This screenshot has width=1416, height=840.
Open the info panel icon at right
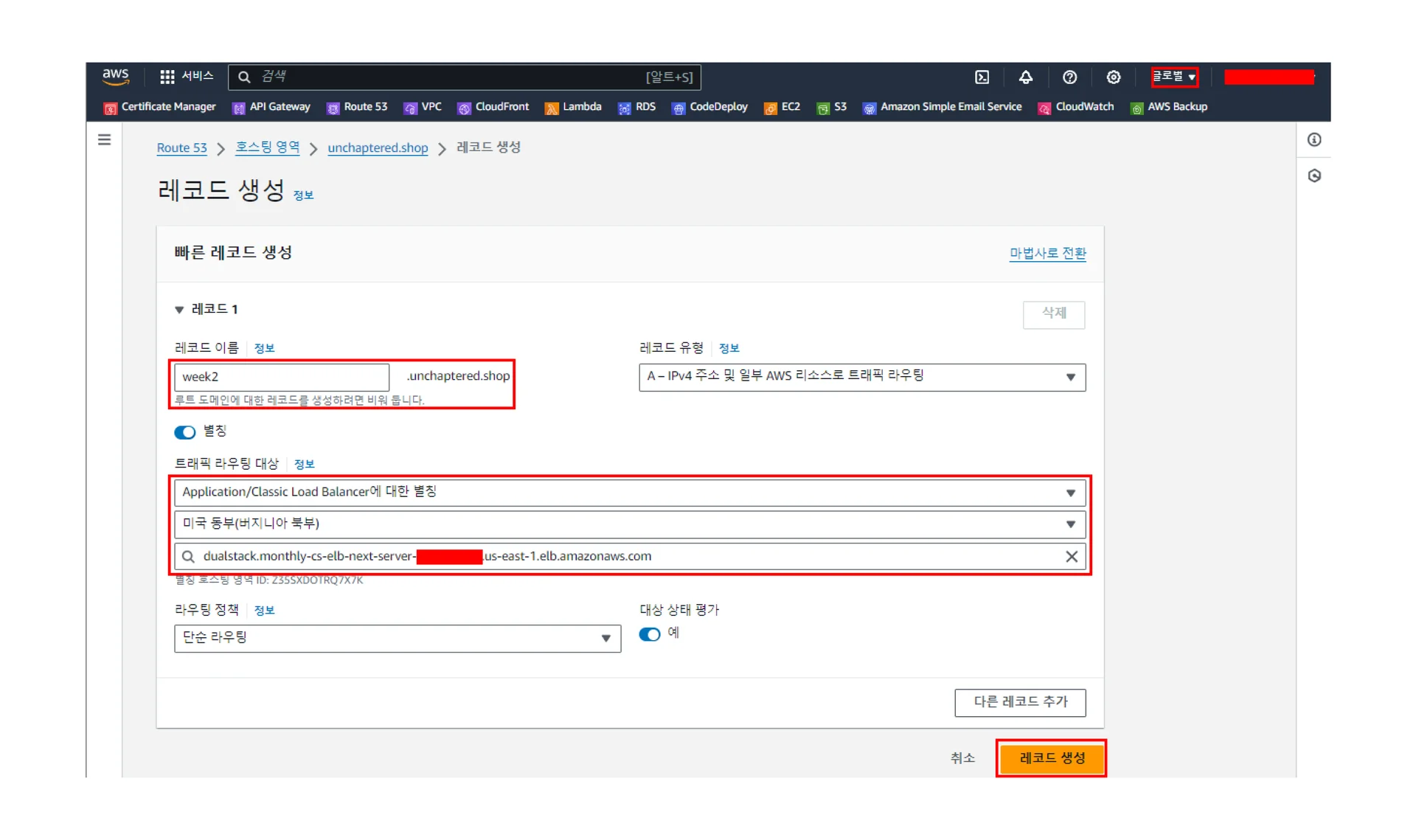point(1313,139)
